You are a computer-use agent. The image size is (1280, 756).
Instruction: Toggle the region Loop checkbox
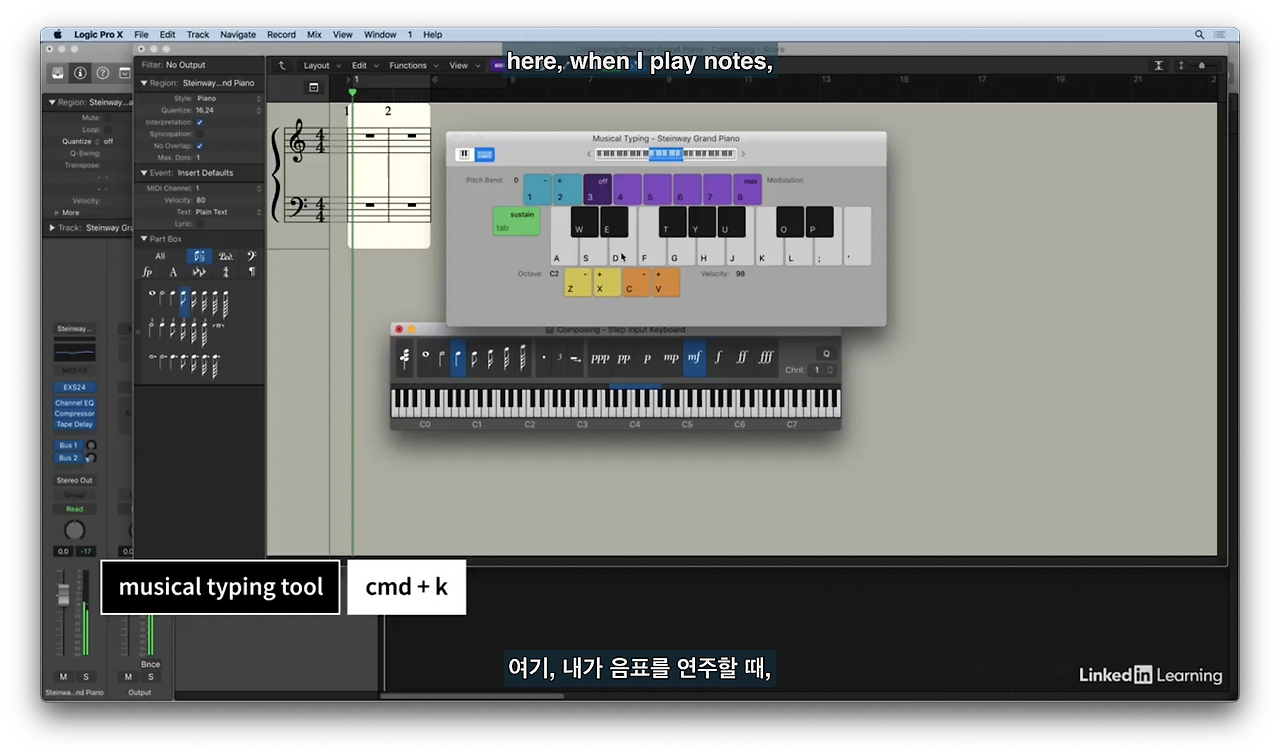108,130
